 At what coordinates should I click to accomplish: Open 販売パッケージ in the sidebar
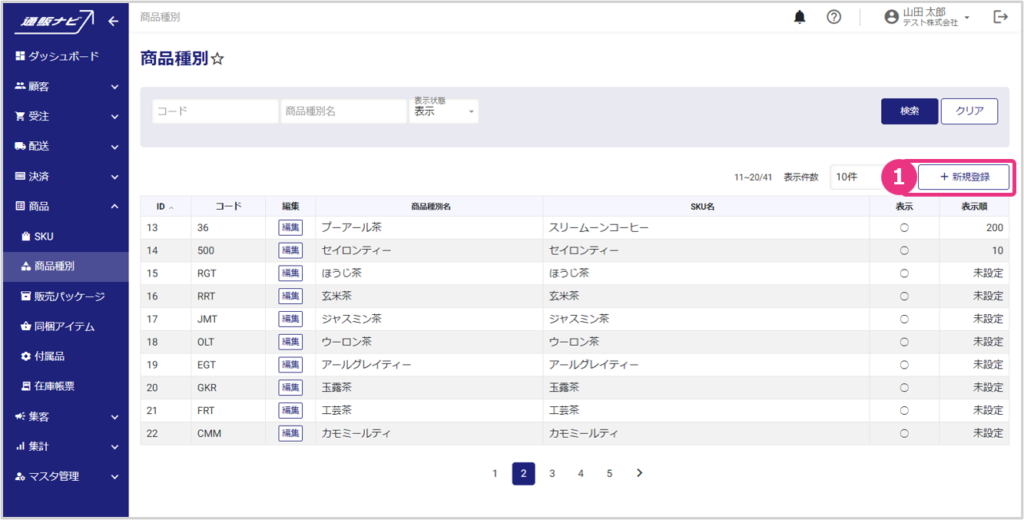coord(68,296)
